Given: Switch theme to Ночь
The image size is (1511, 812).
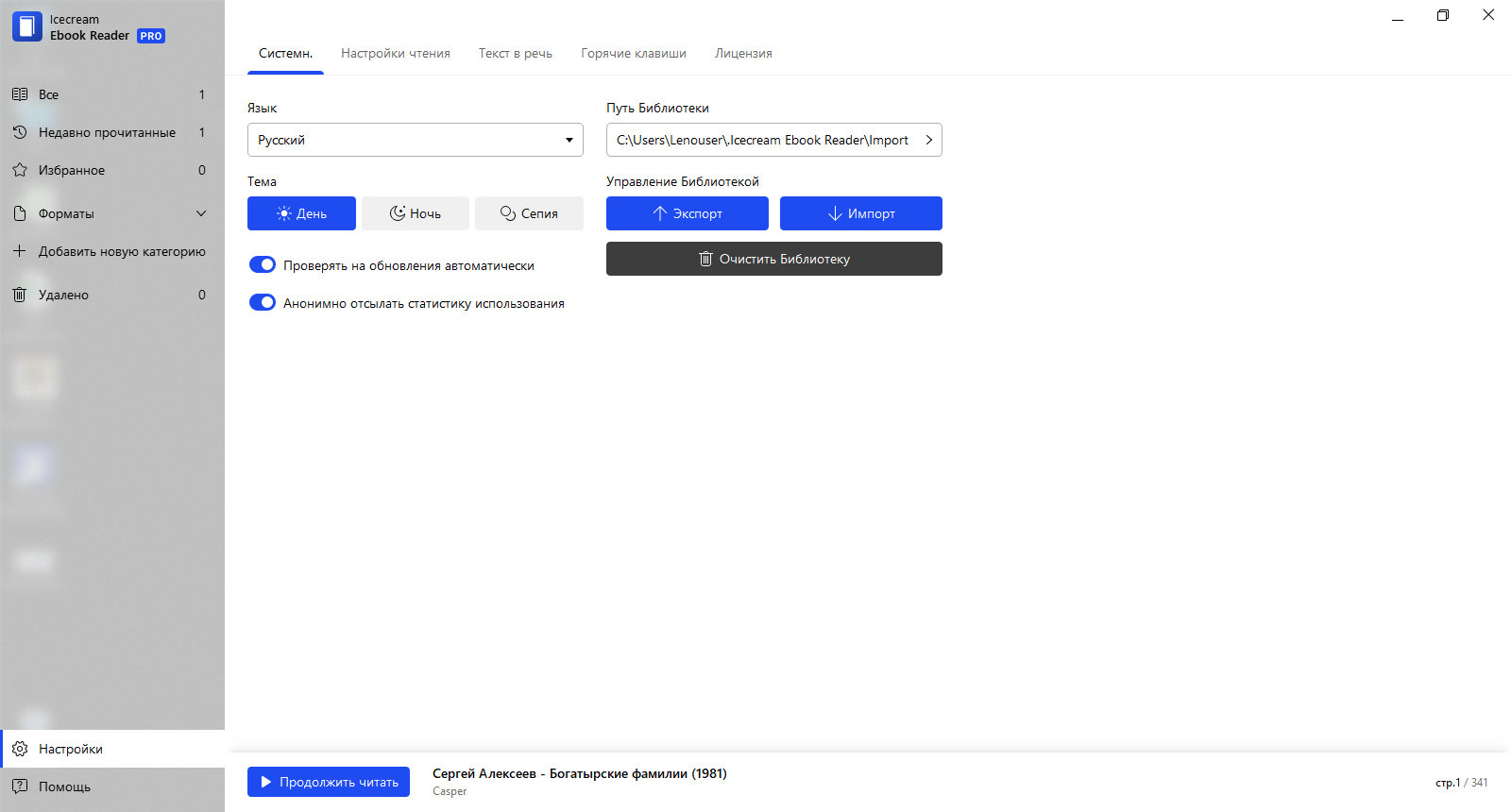Looking at the screenshot, I should (x=416, y=213).
